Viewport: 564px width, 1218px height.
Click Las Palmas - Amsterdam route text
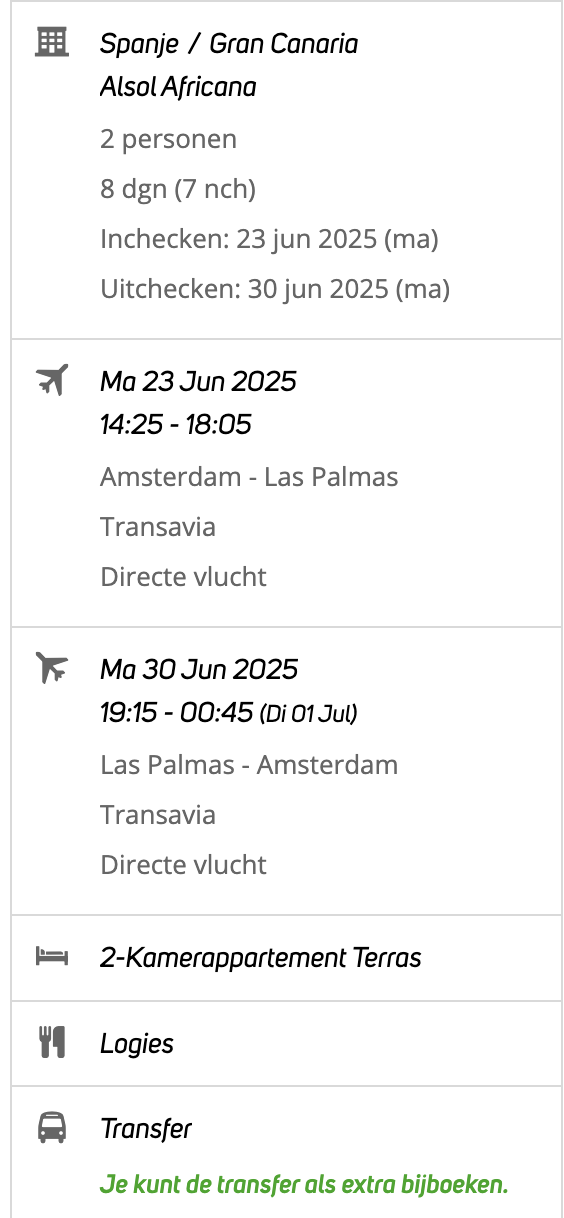tap(249, 765)
